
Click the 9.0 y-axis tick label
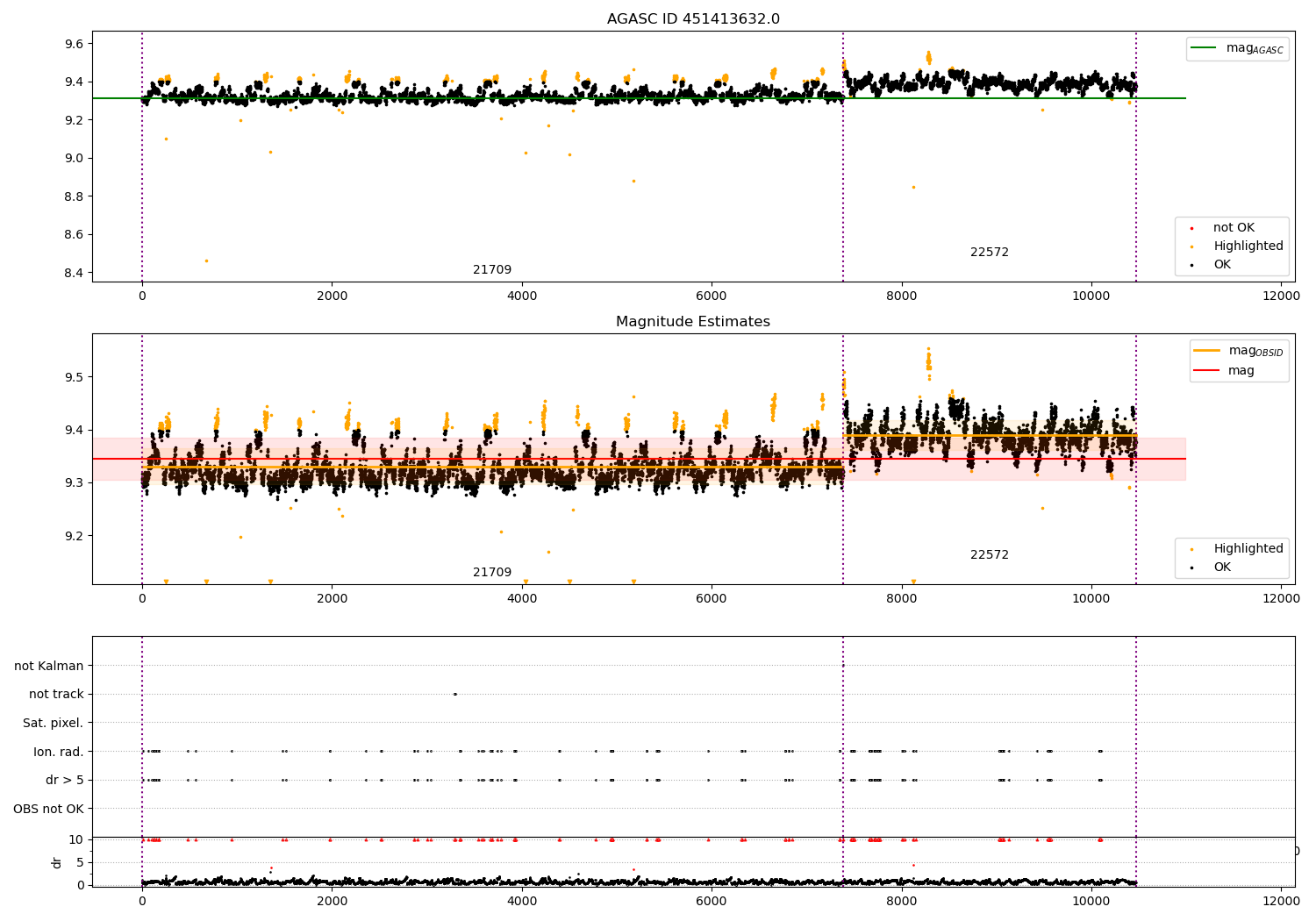click(x=75, y=159)
